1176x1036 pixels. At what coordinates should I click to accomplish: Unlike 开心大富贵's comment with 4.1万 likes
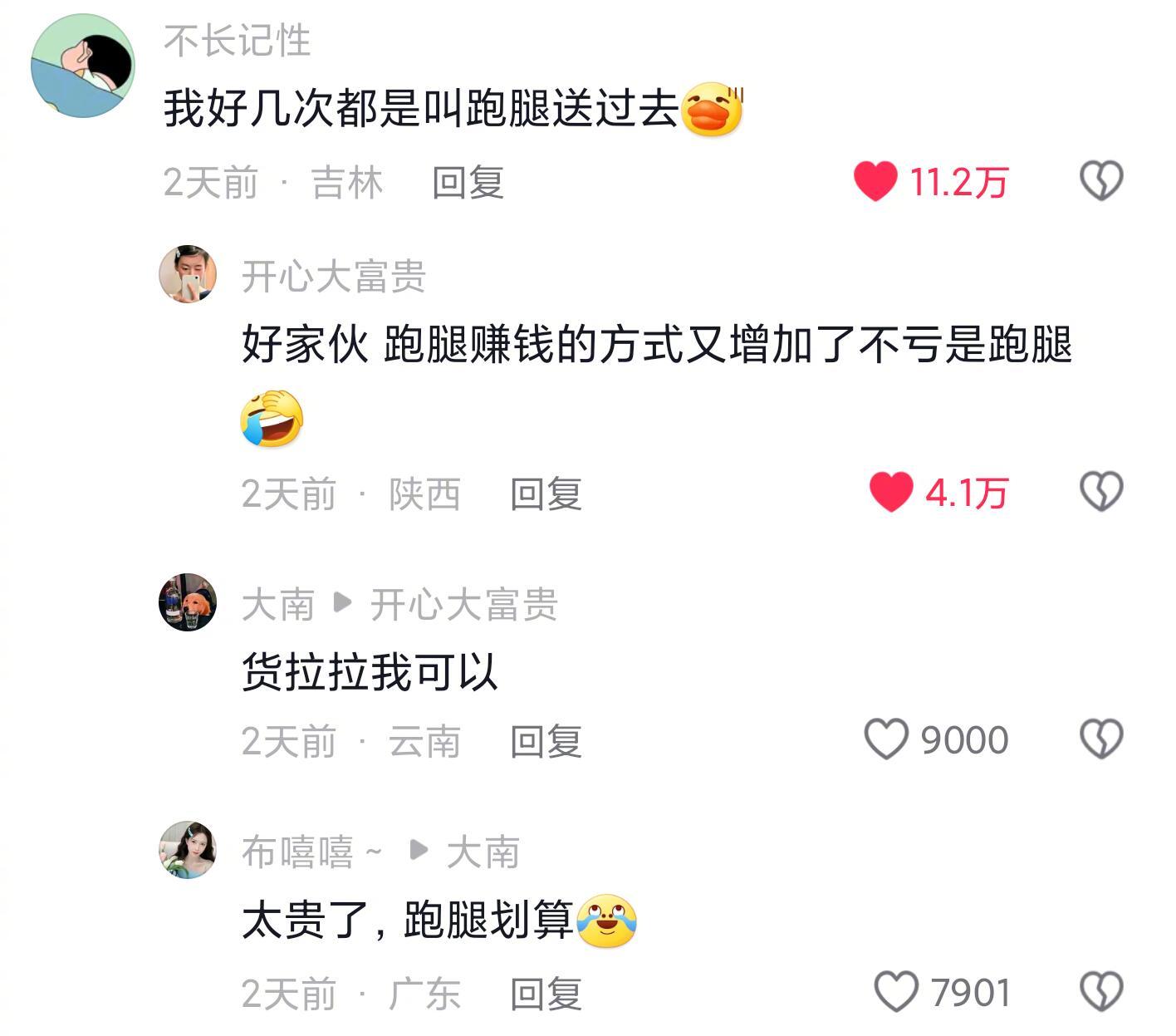click(x=891, y=492)
